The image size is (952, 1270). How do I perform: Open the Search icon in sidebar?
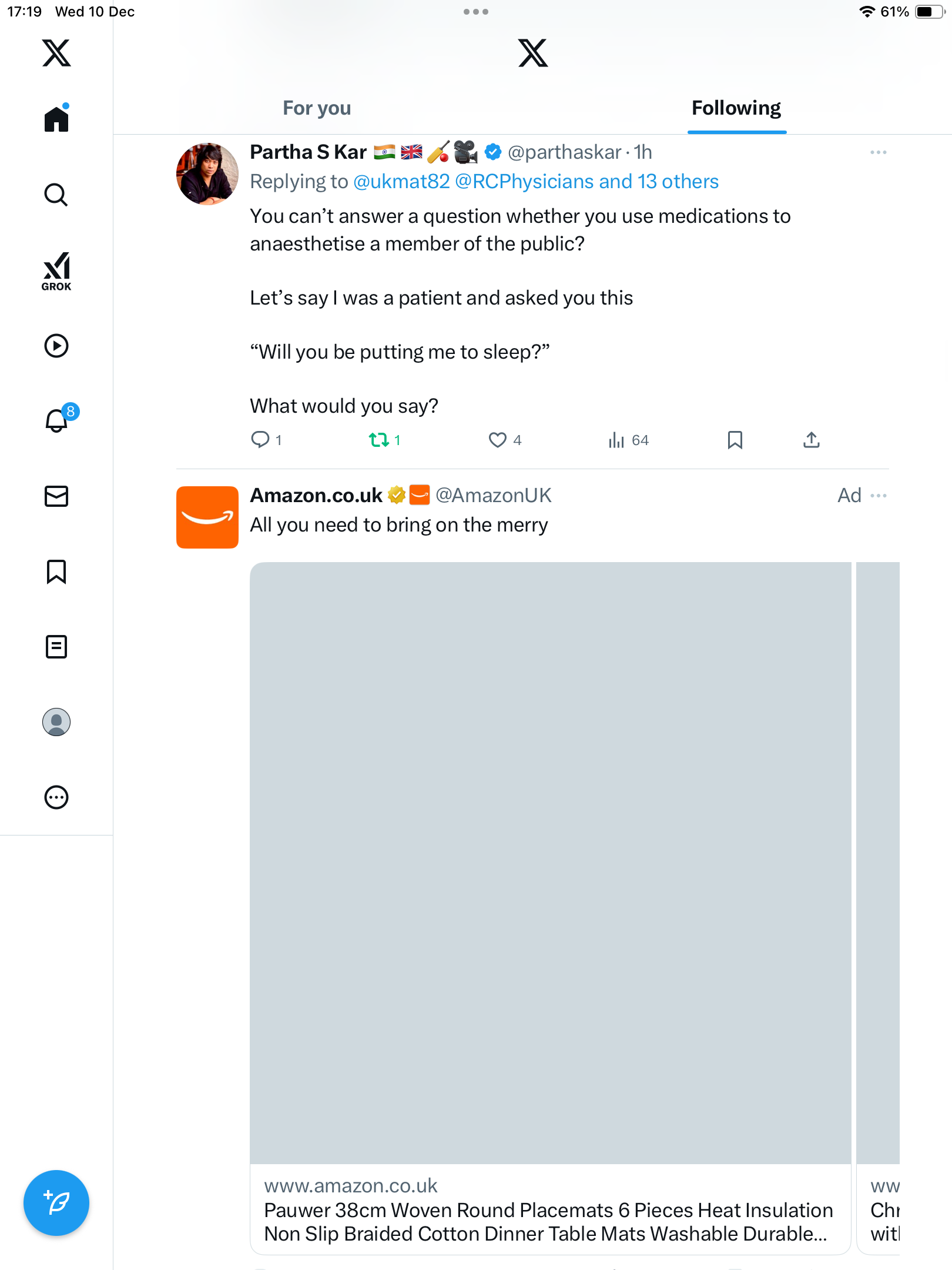pyautogui.click(x=56, y=195)
